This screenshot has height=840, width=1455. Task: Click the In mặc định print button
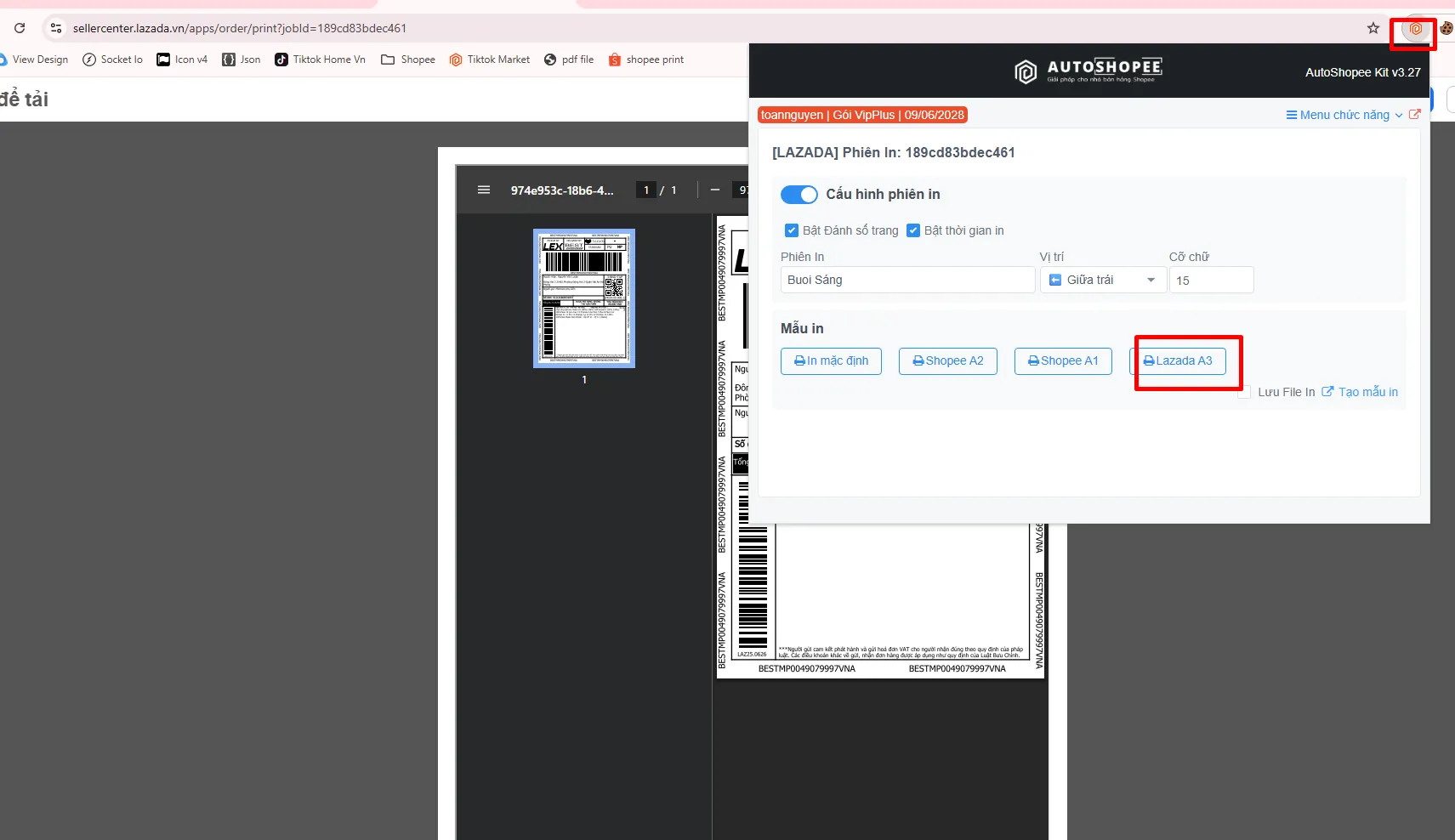[x=831, y=360]
